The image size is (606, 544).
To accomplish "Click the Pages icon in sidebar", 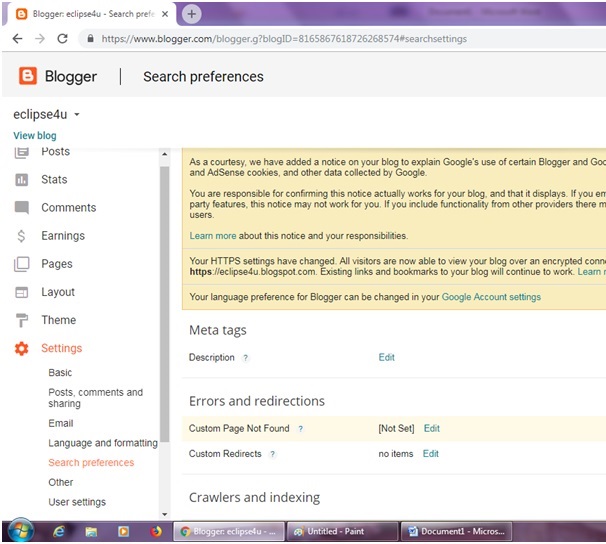I will click(22, 264).
